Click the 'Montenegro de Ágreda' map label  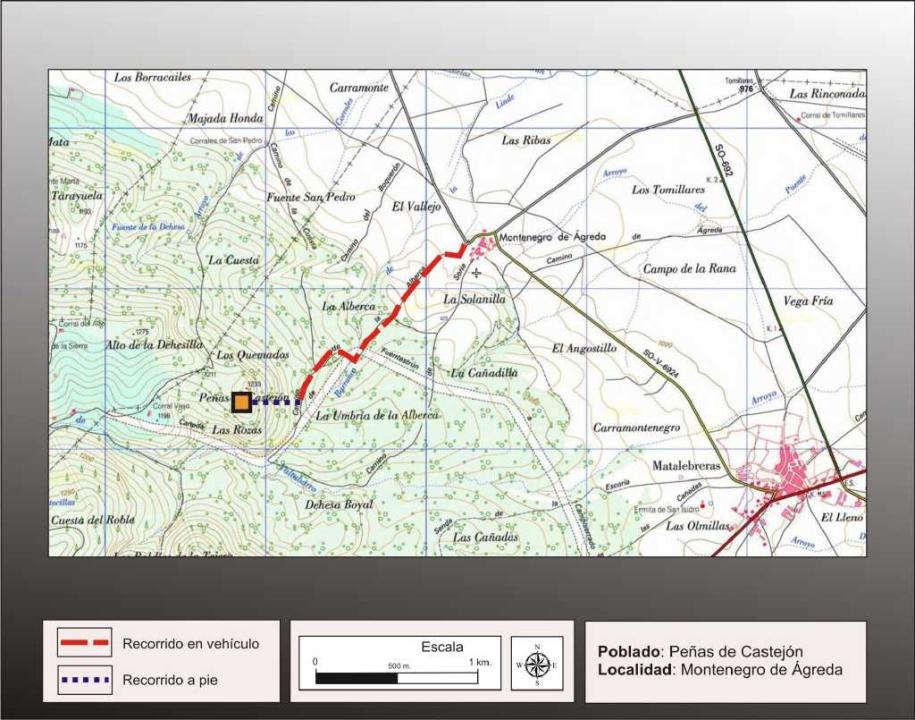point(553,236)
